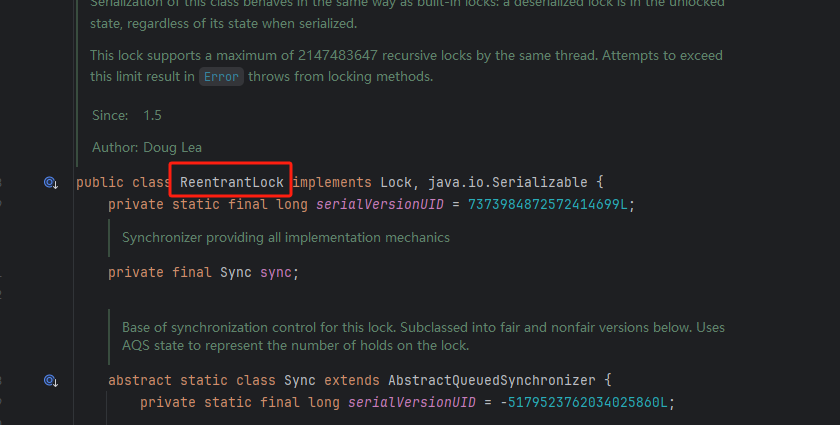Screen dimensions: 840x425
Task: Click the 'Since: 1.5' doc tag
Action: point(126,115)
